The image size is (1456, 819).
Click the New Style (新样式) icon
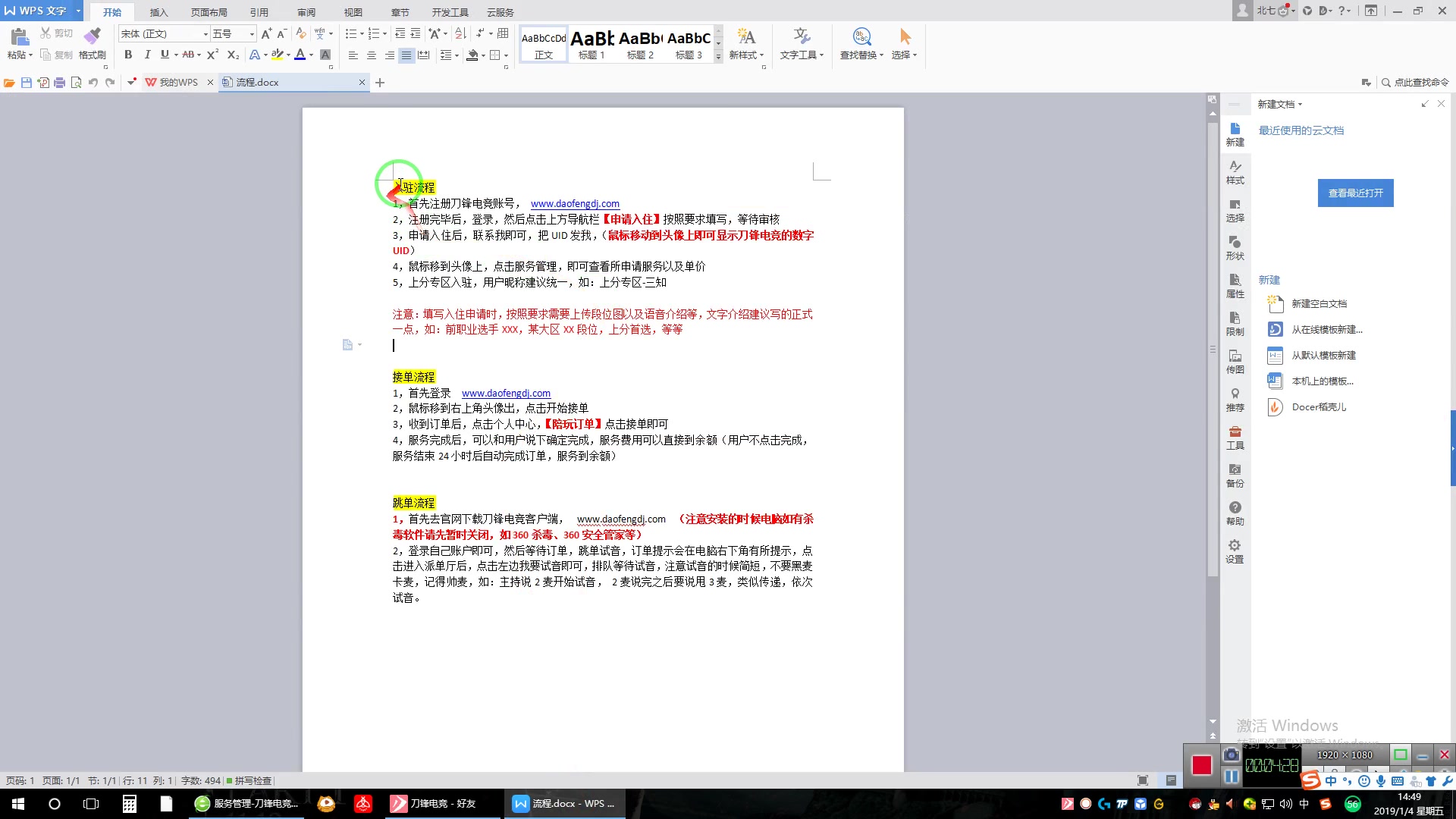point(746,44)
